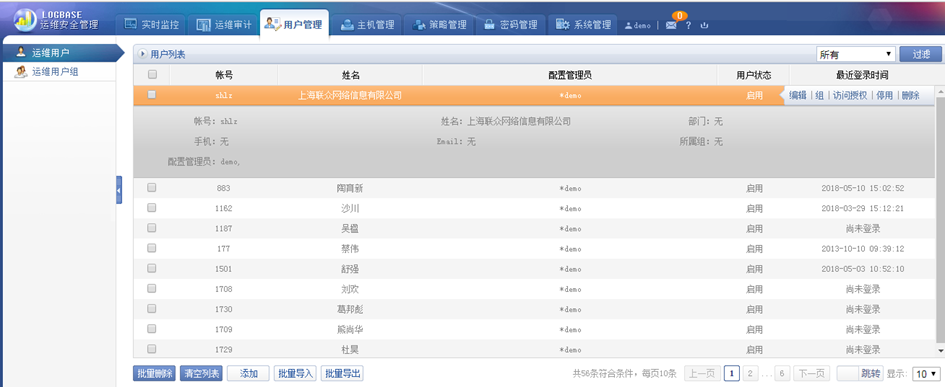The width and height of the screenshot is (945, 387).
Task: Check the checkbox for account 883
Action: (x=151, y=187)
